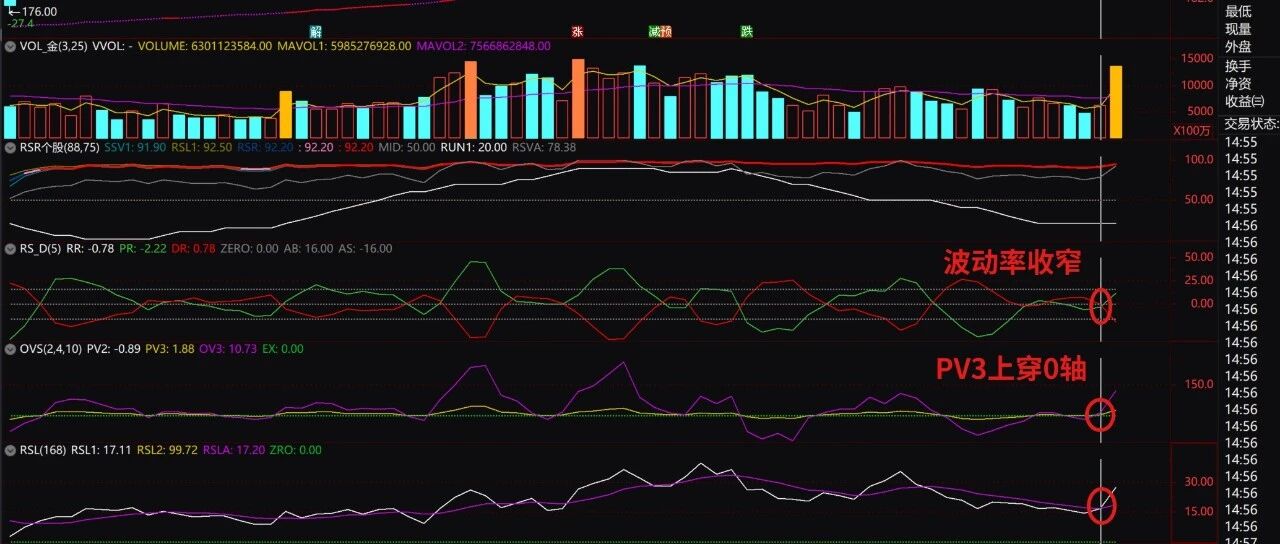Image resolution: width=1280 pixels, height=544 pixels.
Task: Click the 换手 field in quote sidebar
Action: tap(1238, 66)
